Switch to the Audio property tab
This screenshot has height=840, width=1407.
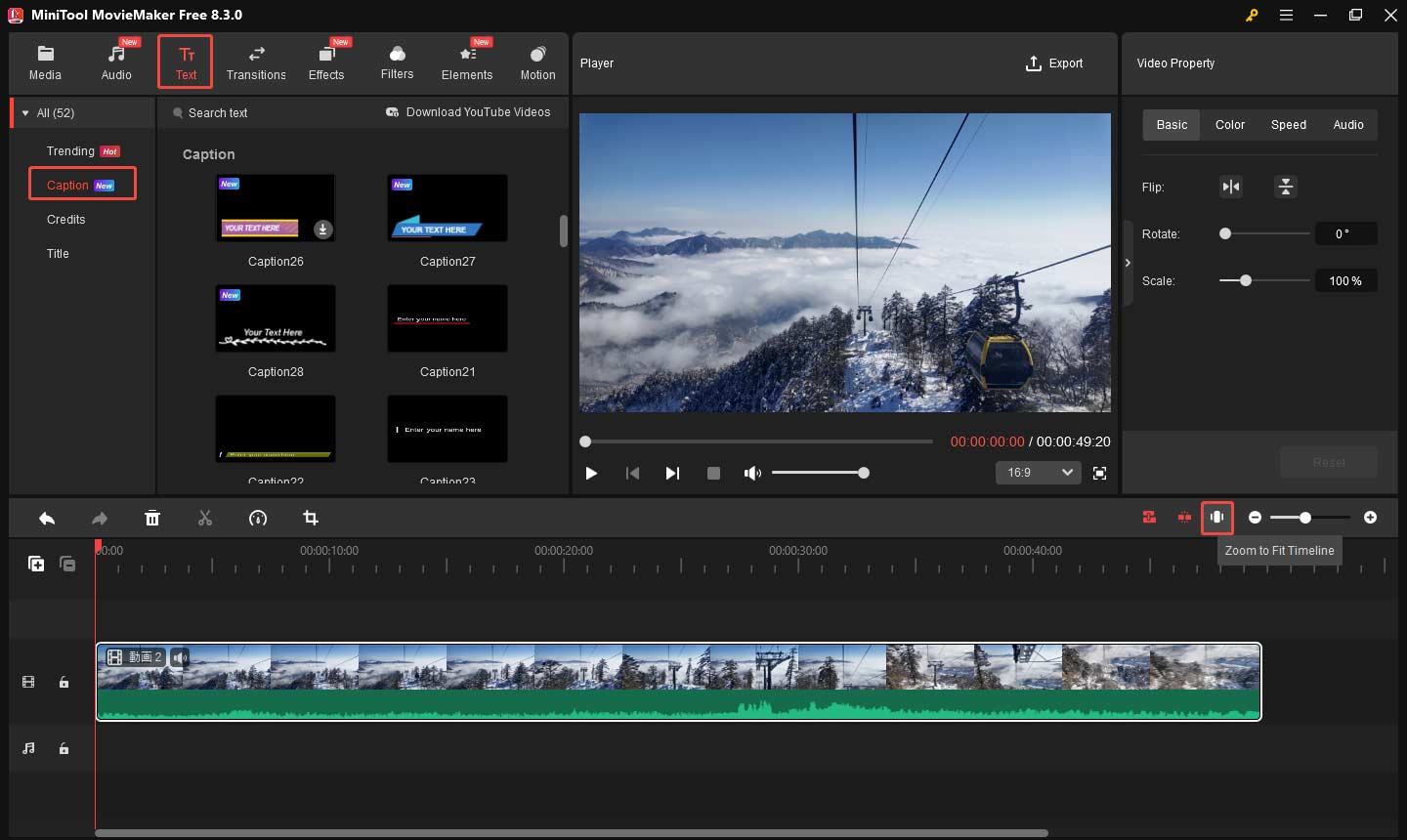pyautogui.click(x=1348, y=125)
